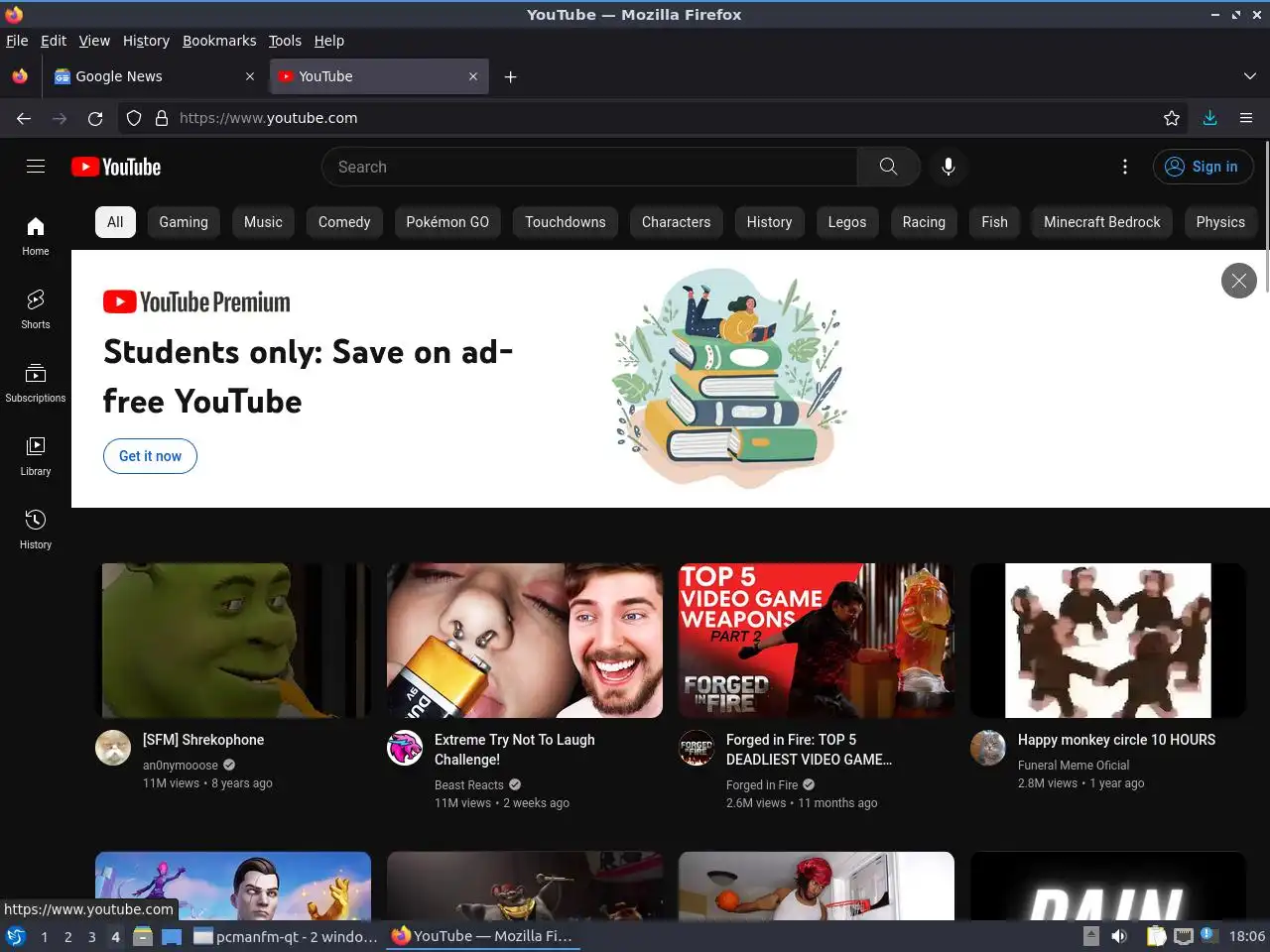The image size is (1270, 952).
Task: Open the File menu
Action: pos(17,41)
